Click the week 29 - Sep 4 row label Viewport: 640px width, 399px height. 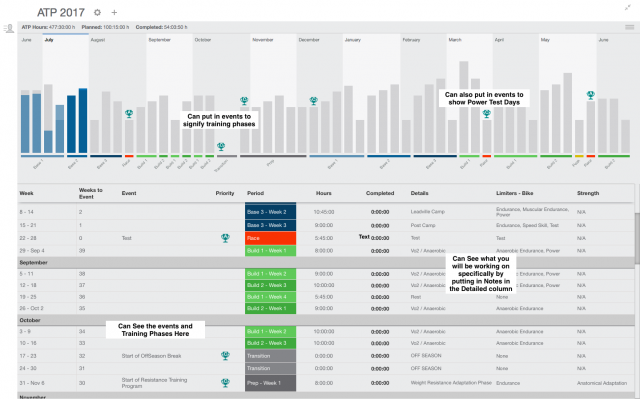pyautogui.click(x=32, y=251)
